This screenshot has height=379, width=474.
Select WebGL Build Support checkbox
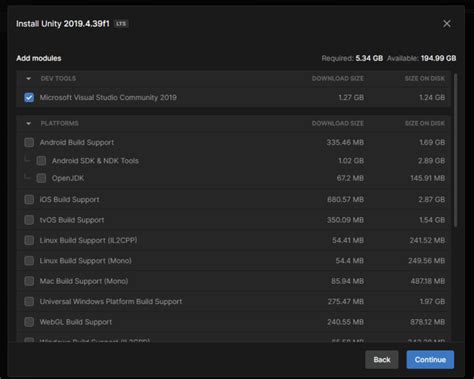(29, 322)
